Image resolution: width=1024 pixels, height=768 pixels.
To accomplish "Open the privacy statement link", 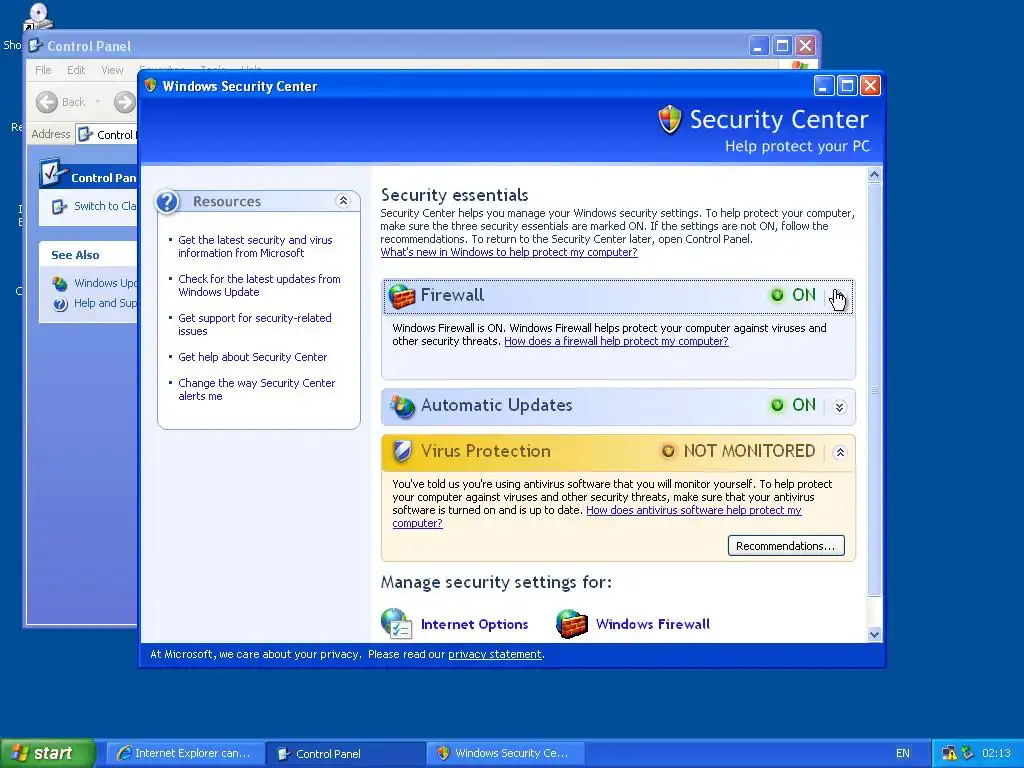I will [494, 654].
